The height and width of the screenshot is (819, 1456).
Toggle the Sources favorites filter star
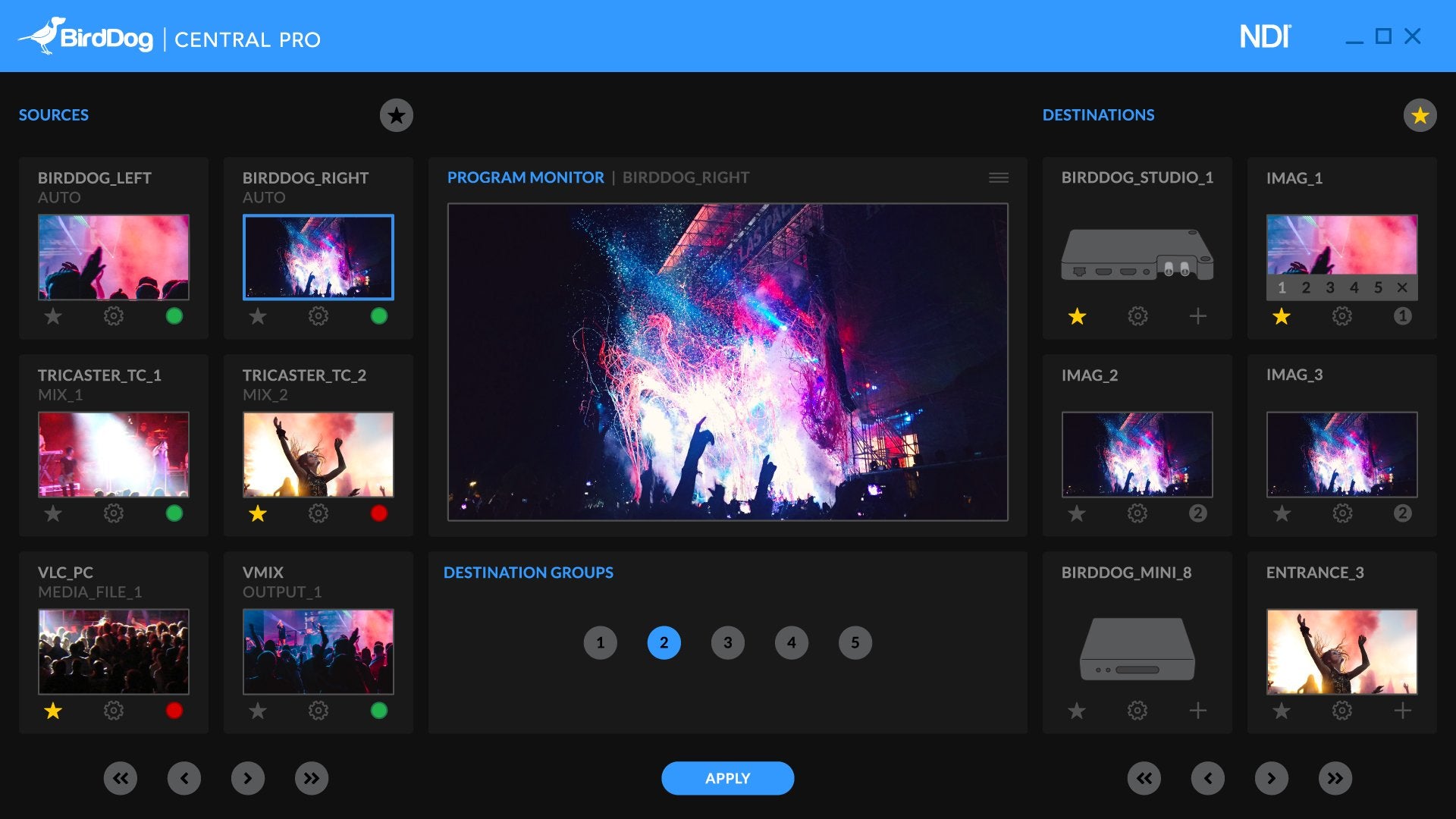coord(396,115)
